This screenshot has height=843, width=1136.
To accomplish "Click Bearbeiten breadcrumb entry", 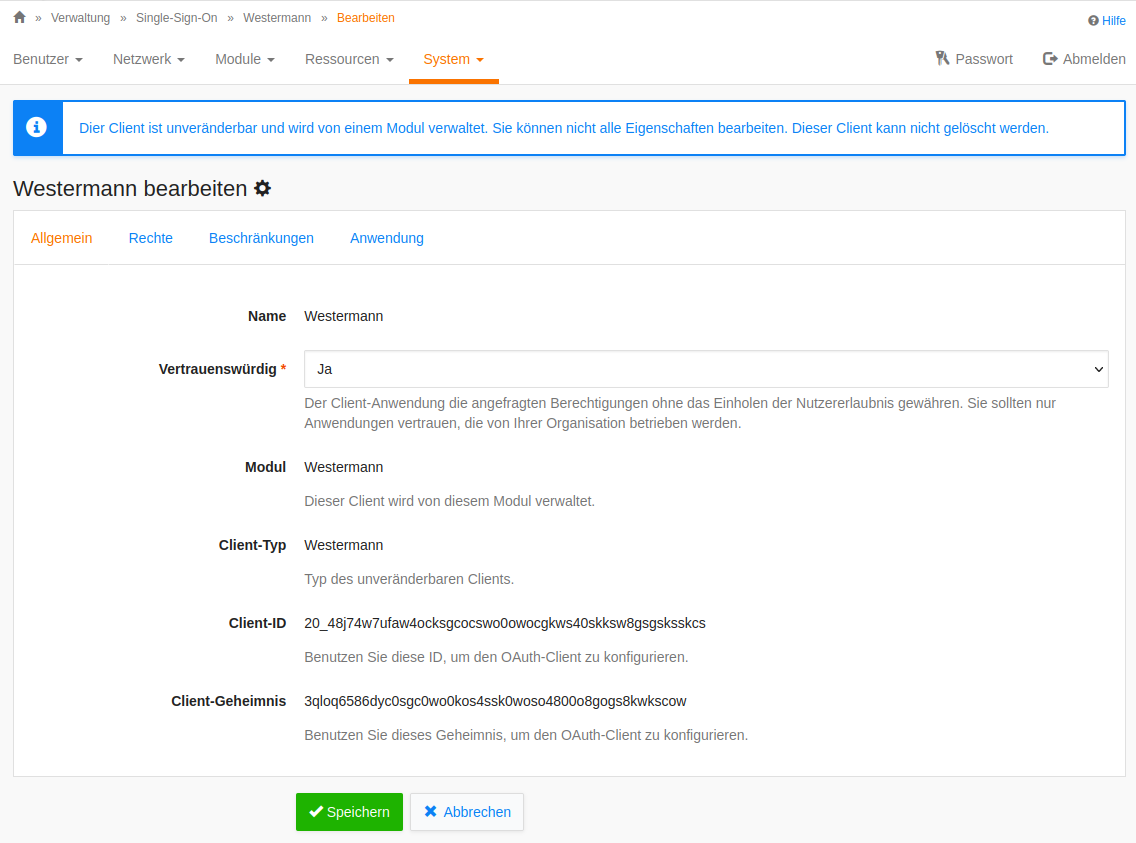I will [x=366, y=18].
